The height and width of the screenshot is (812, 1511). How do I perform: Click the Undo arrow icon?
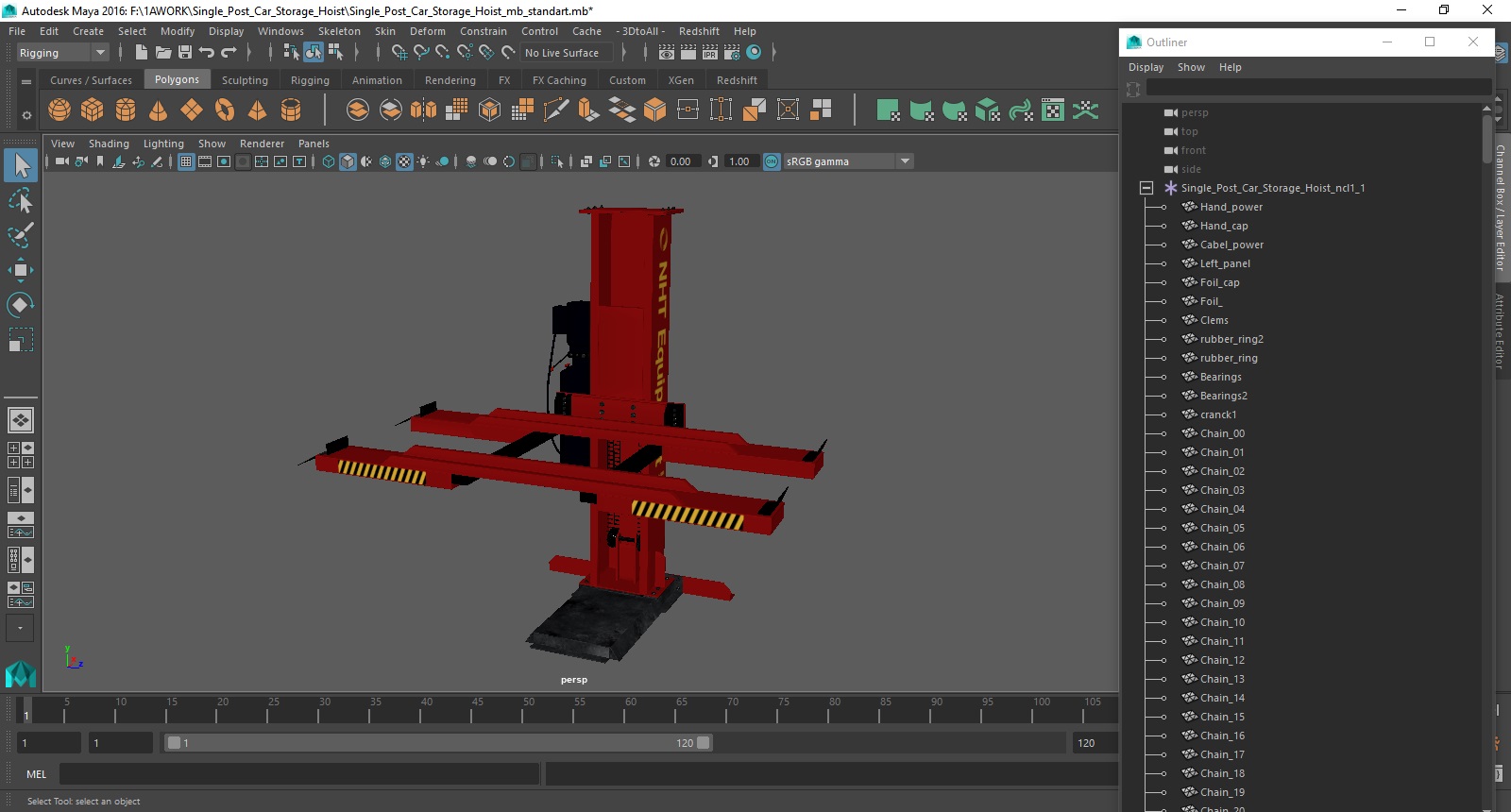(x=207, y=53)
